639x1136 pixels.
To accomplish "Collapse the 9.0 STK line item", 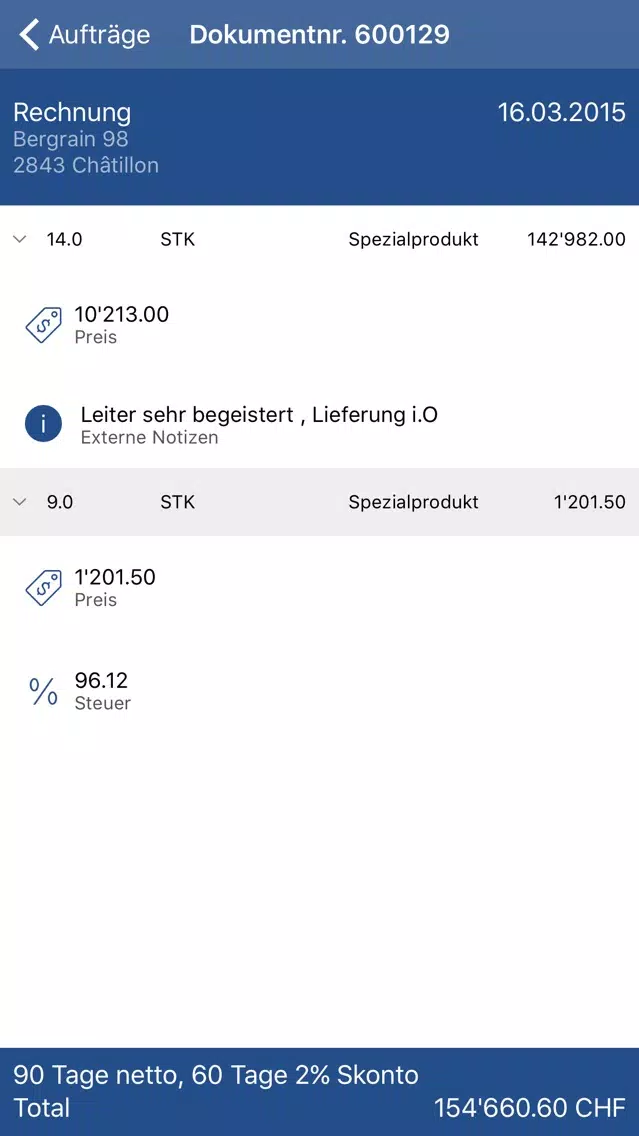I will tap(20, 502).
